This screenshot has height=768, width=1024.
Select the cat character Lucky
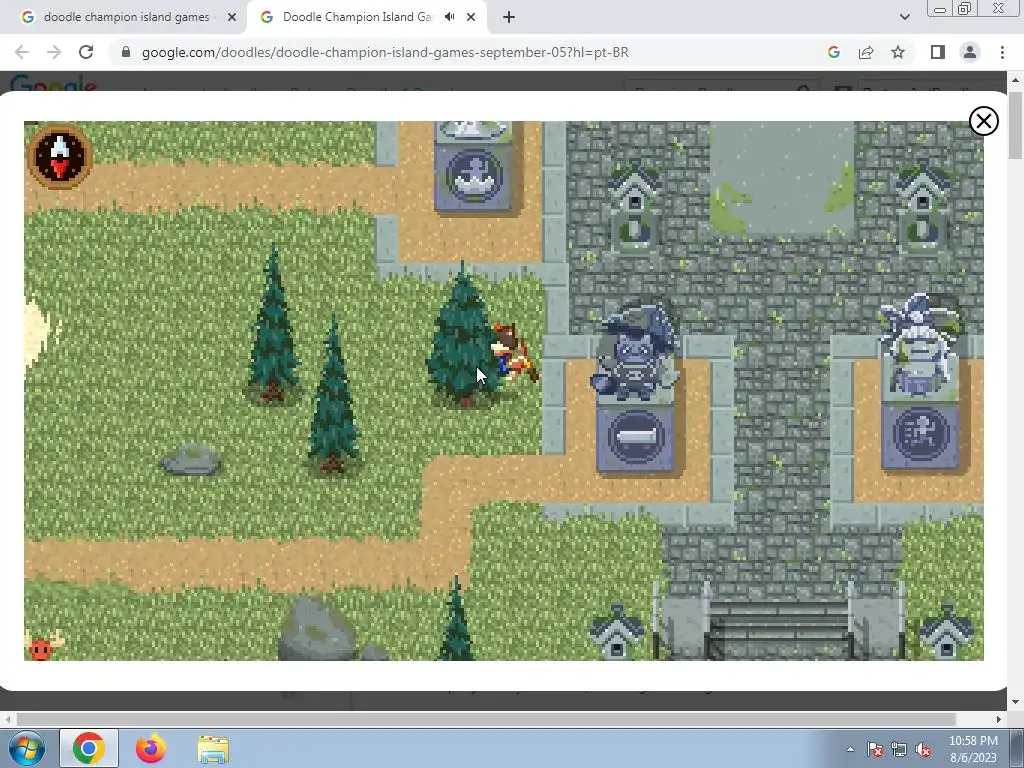coord(514,353)
